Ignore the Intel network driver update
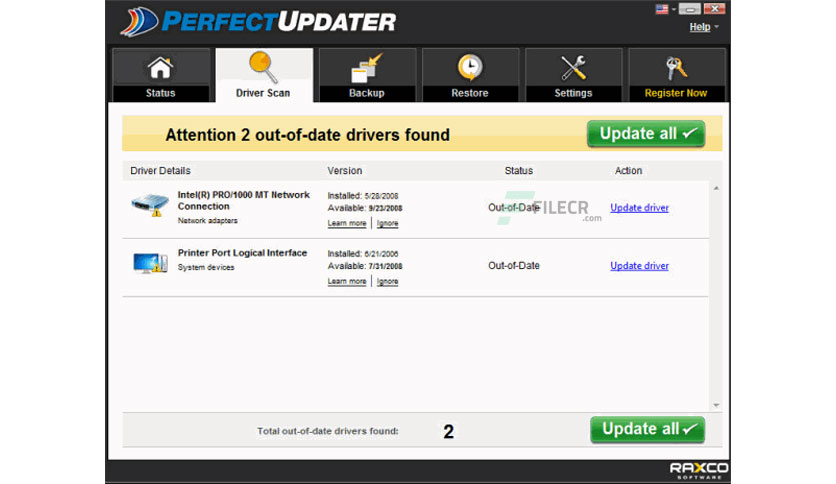The height and width of the screenshot is (484, 836). click(387, 223)
